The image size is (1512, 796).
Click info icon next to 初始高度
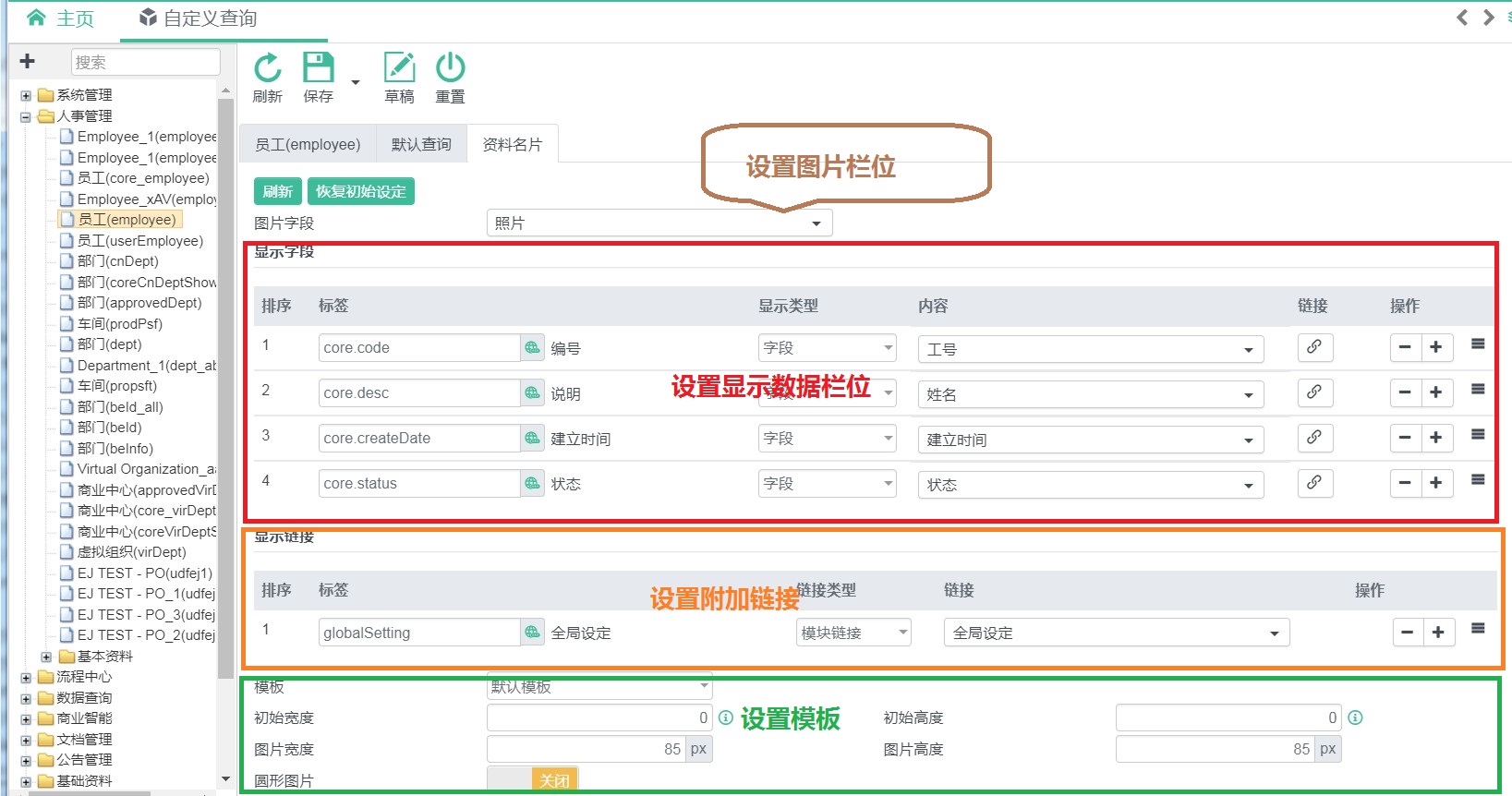click(1355, 718)
